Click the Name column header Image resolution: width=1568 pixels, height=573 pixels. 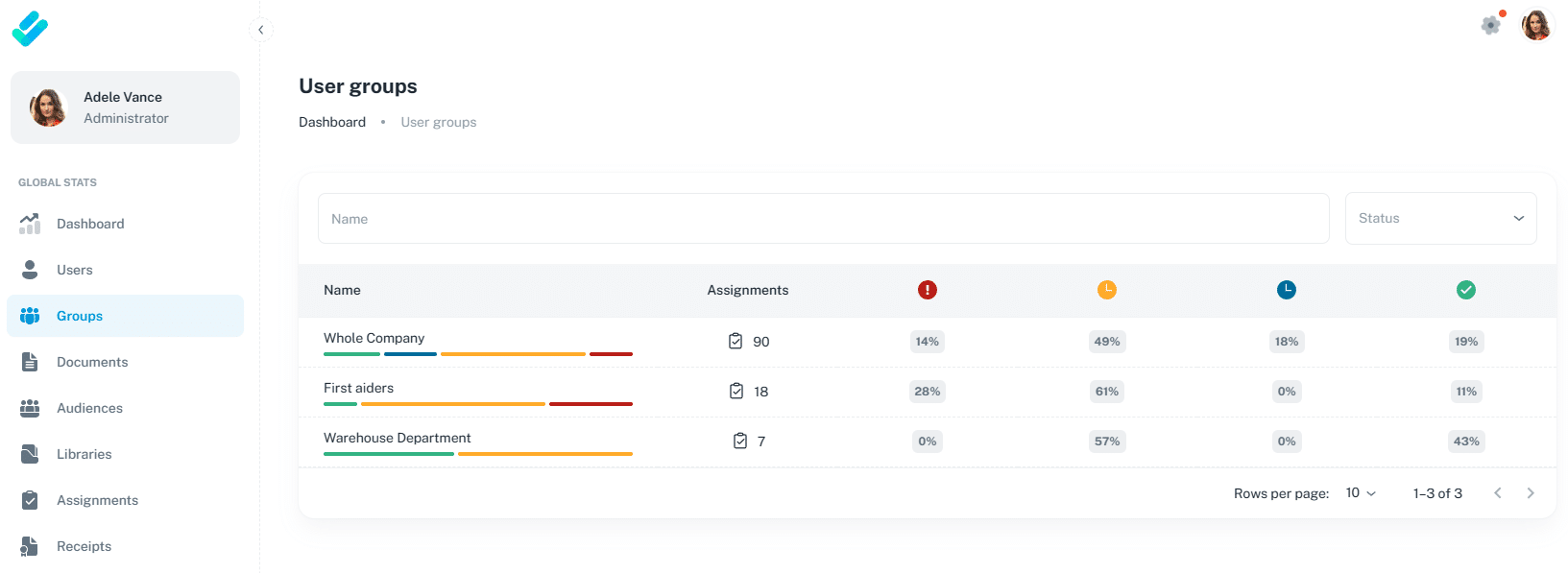(342, 290)
